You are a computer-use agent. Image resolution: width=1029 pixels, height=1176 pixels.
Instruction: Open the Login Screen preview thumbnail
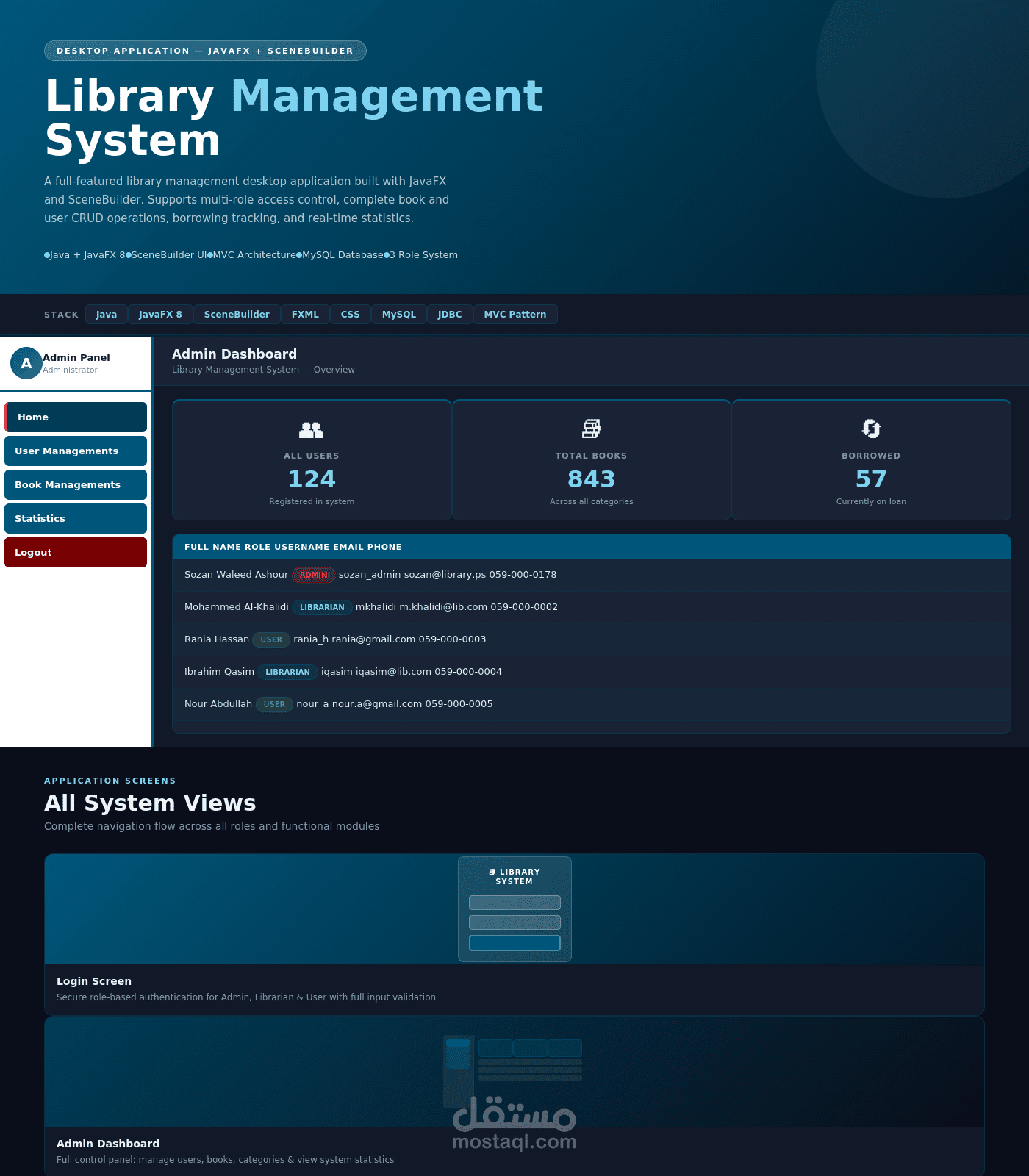tap(514, 909)
